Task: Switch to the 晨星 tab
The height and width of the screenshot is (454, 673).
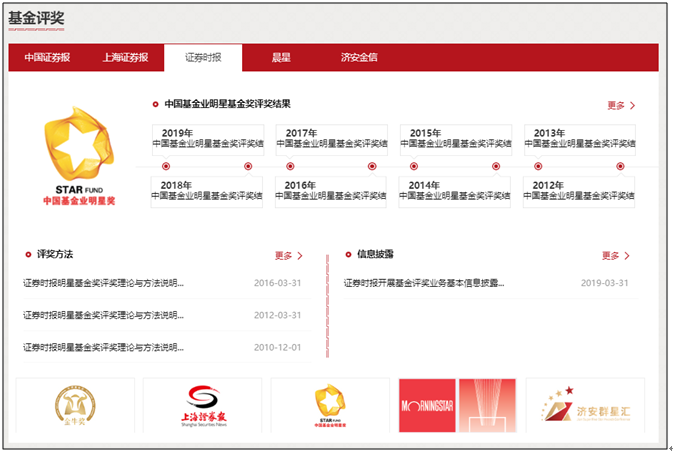Action: [x=281, y=57]
